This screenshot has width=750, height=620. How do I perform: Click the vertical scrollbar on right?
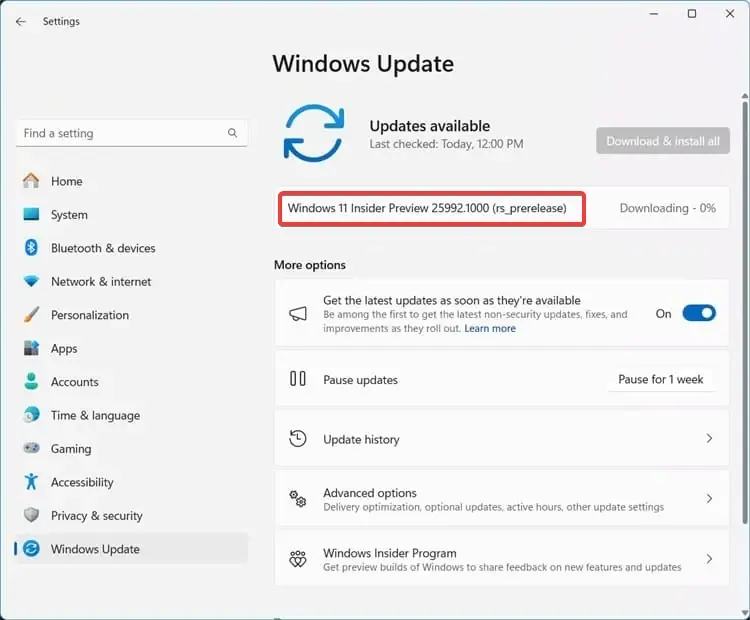coord(745,311)
